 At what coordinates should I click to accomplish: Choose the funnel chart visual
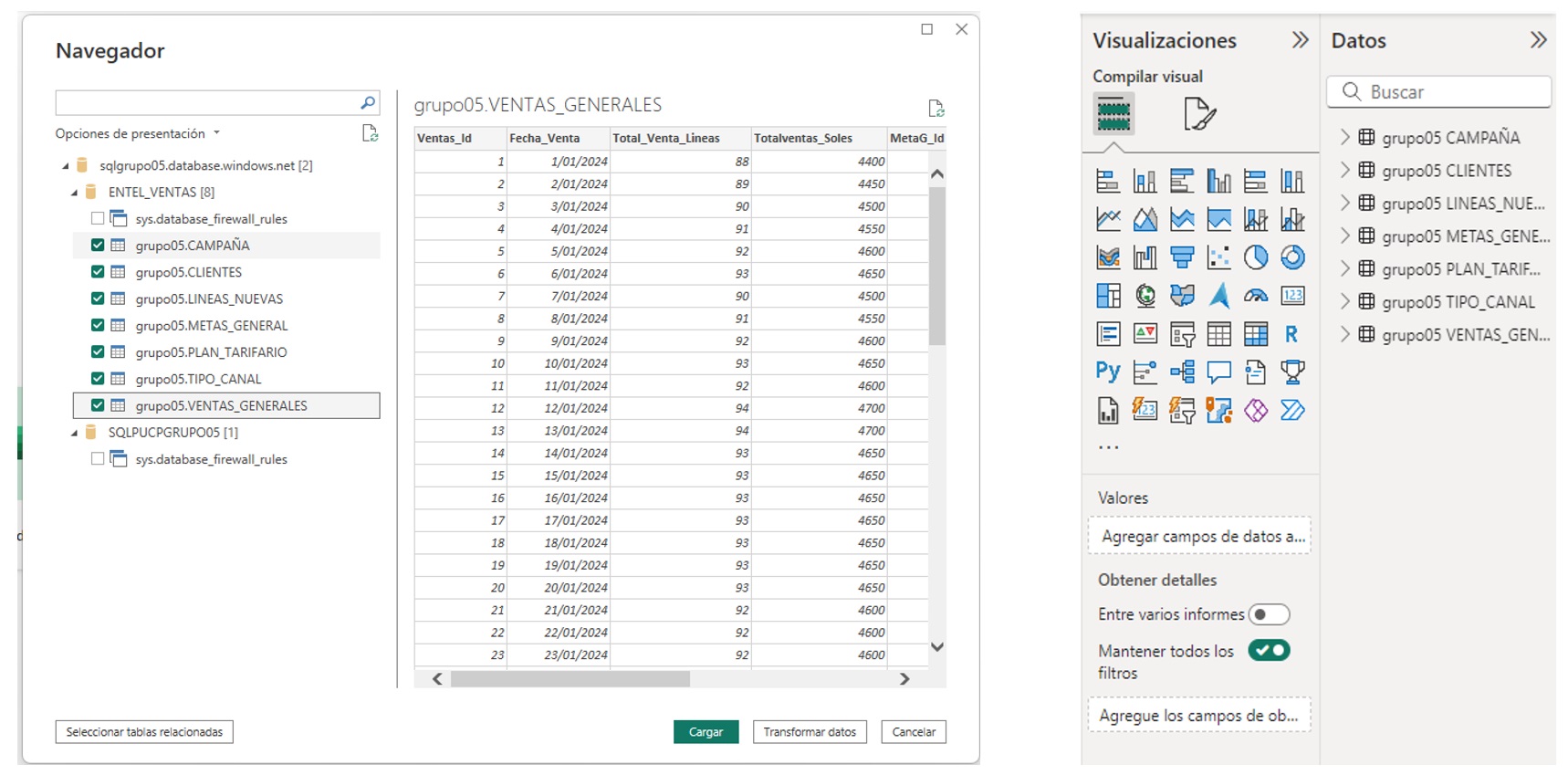1182,258
